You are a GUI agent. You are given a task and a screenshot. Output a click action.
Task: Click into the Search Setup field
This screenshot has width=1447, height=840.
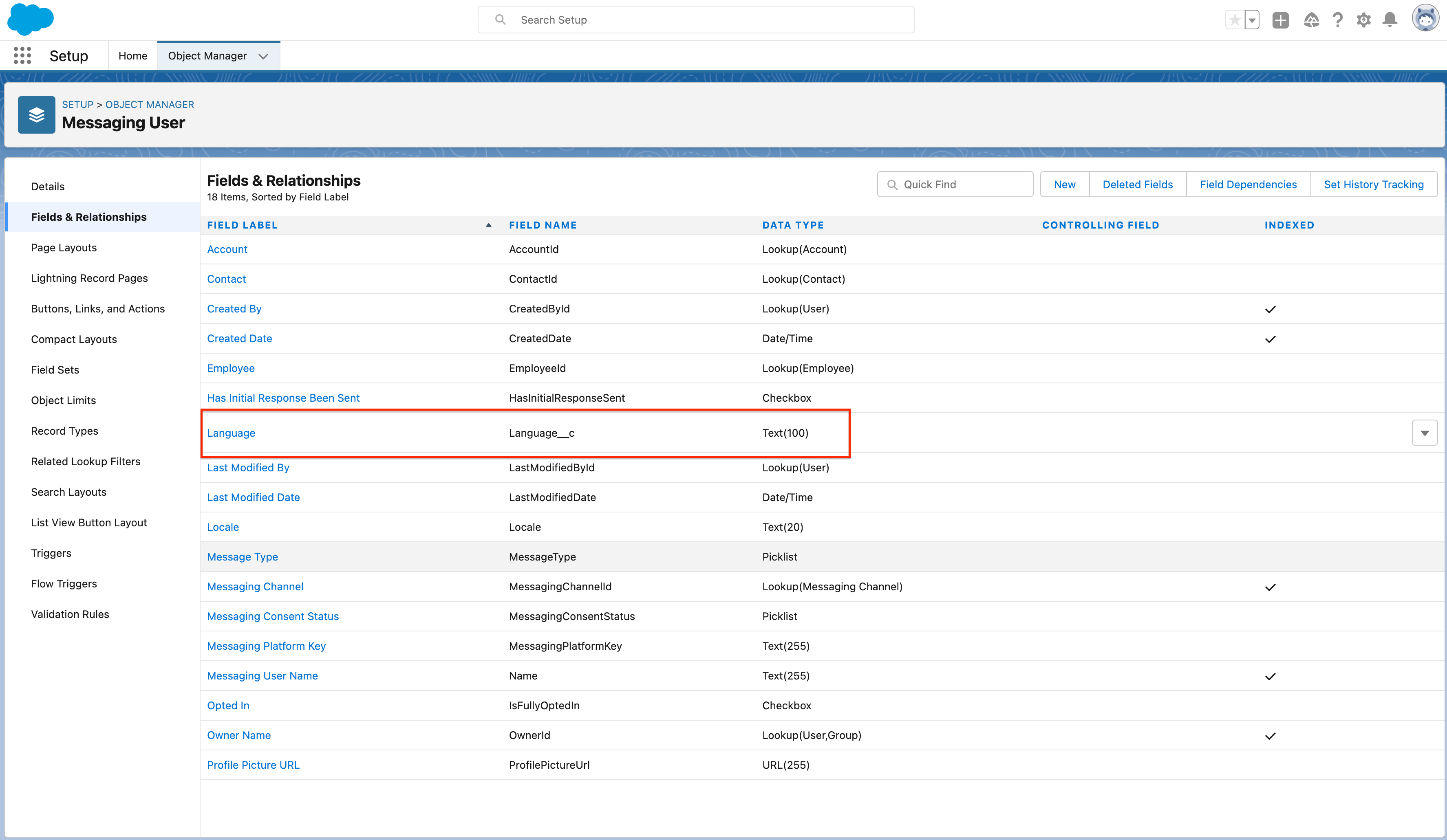coord(696,20)
